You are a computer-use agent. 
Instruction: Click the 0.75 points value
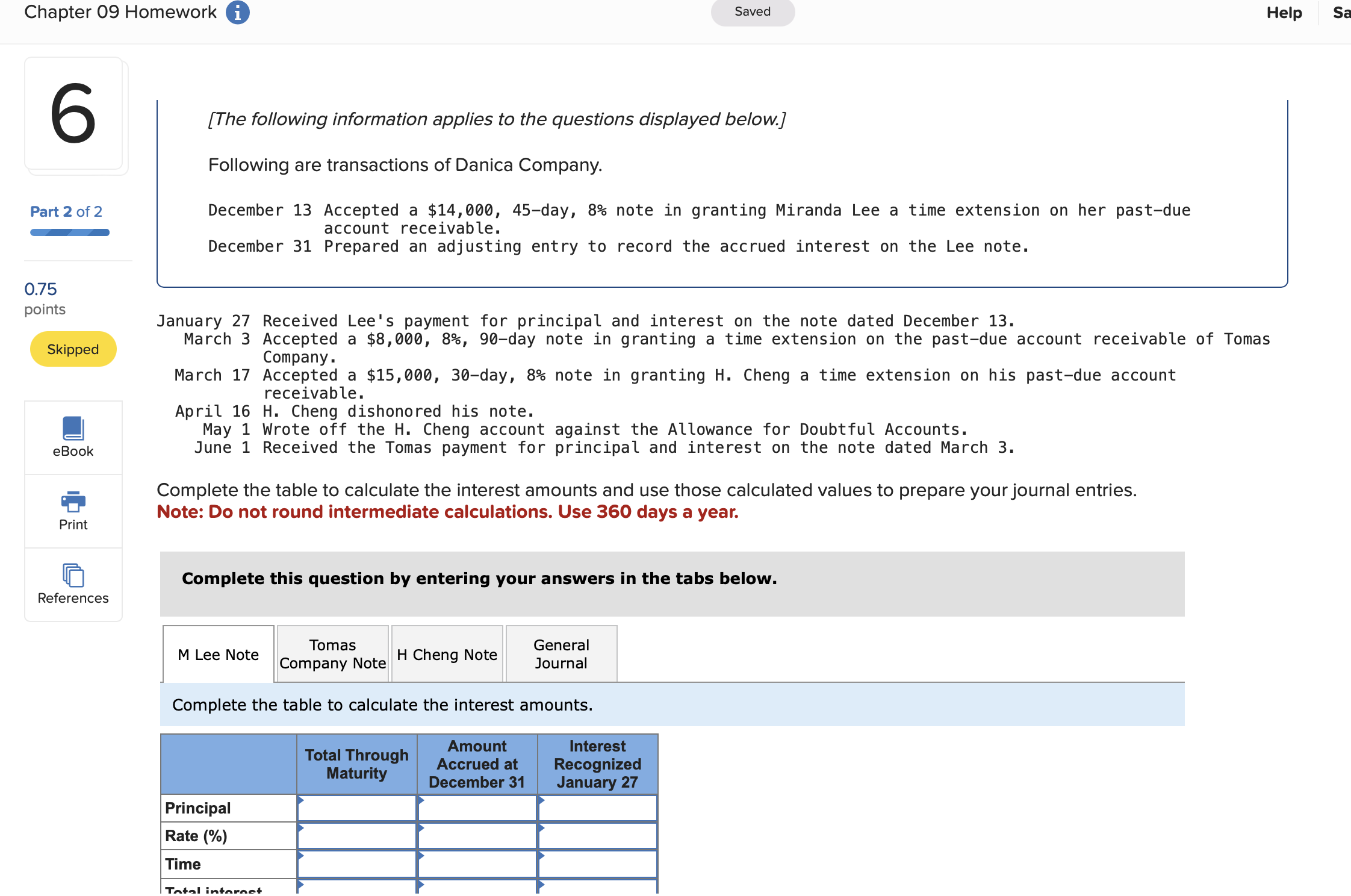tap(41, 289)
